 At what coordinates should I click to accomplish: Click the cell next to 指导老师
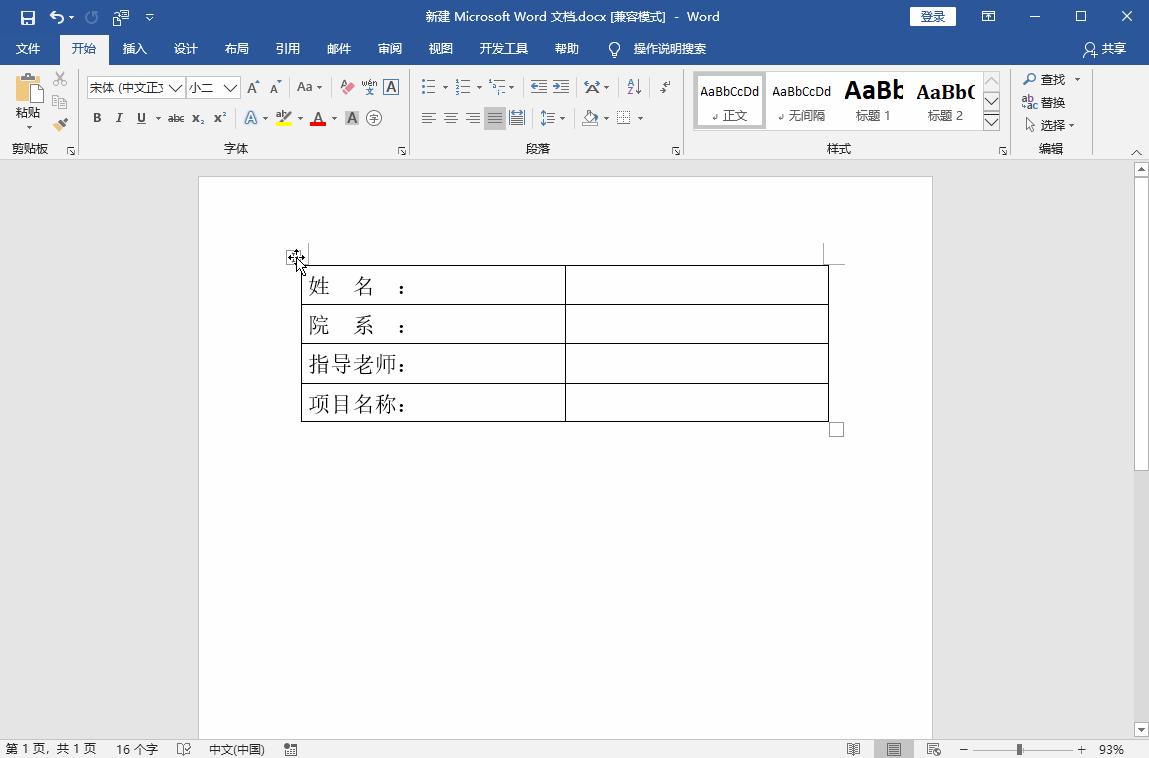tap(696, 364)
